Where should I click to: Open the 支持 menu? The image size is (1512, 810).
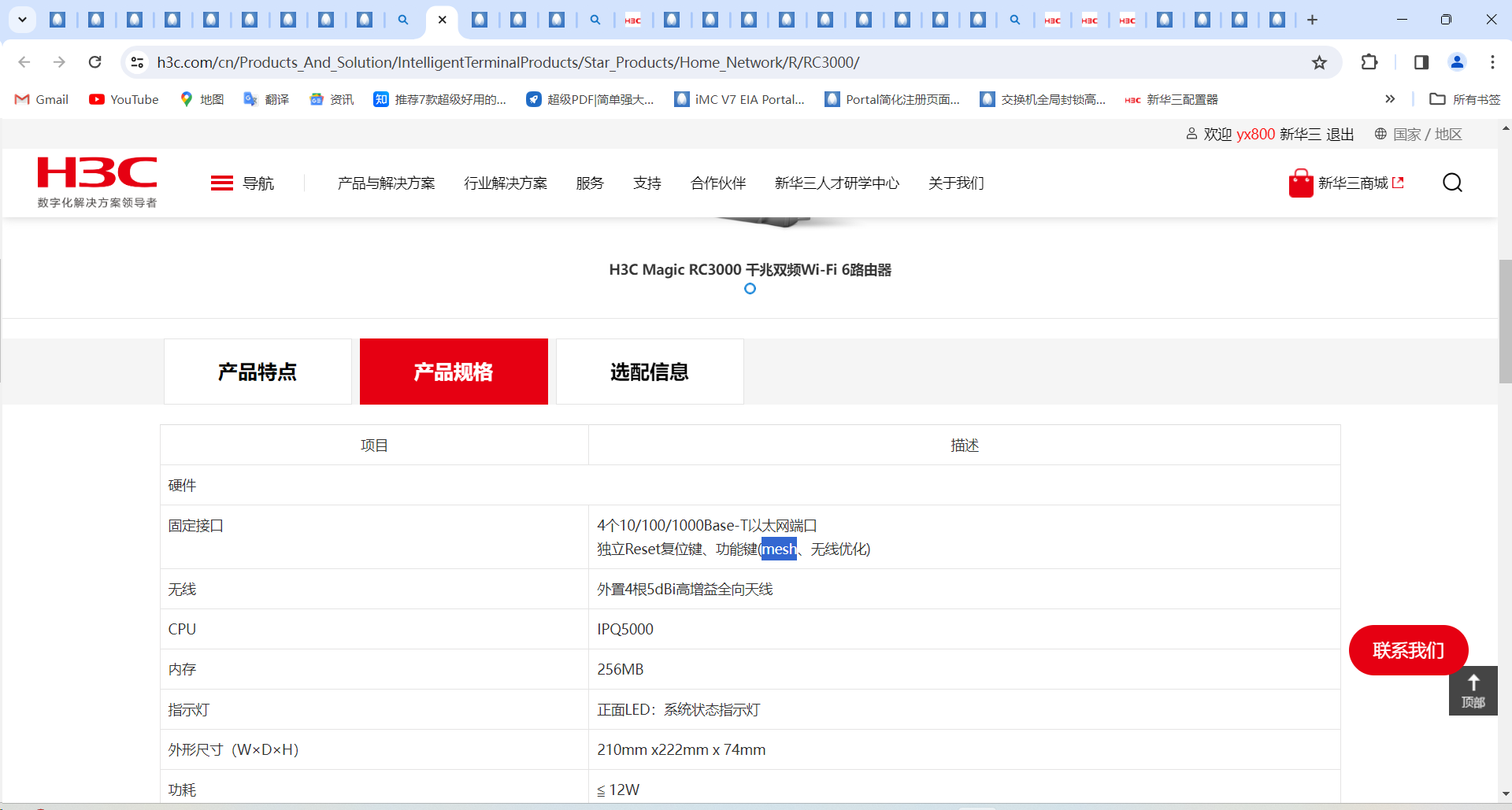(x=647, y=183)
